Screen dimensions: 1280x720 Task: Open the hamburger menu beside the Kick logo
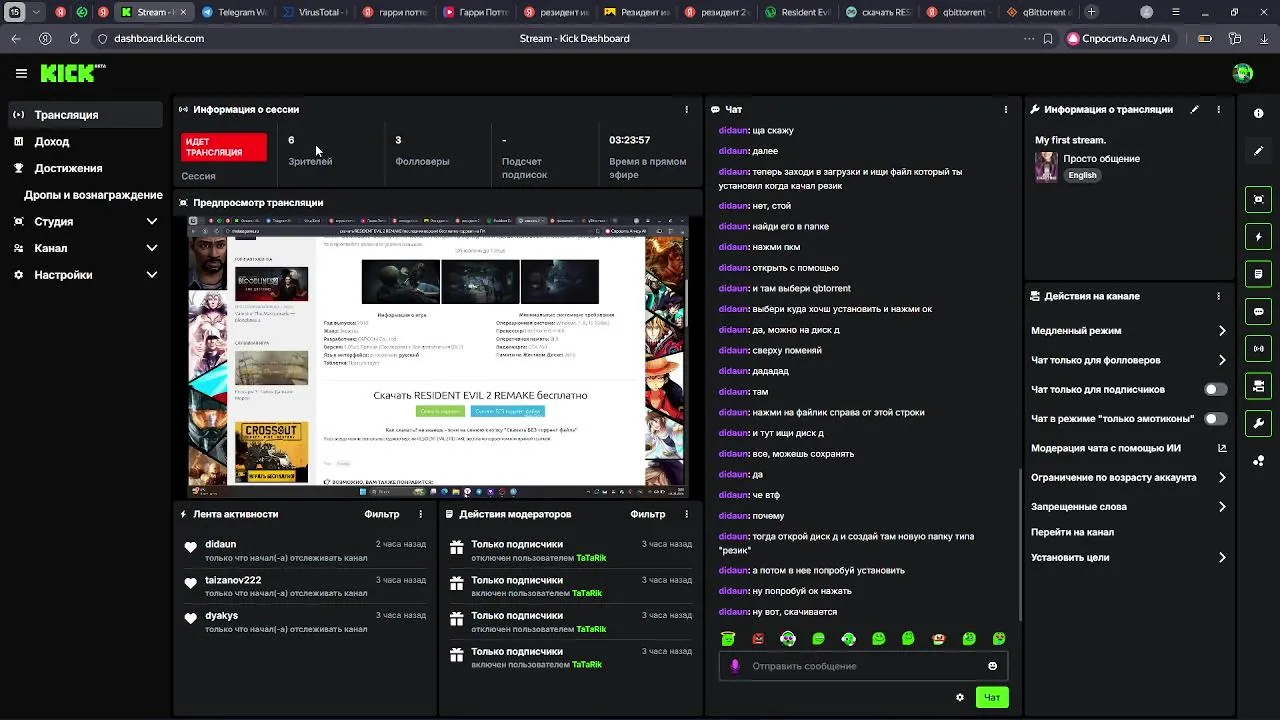point(21,73)
